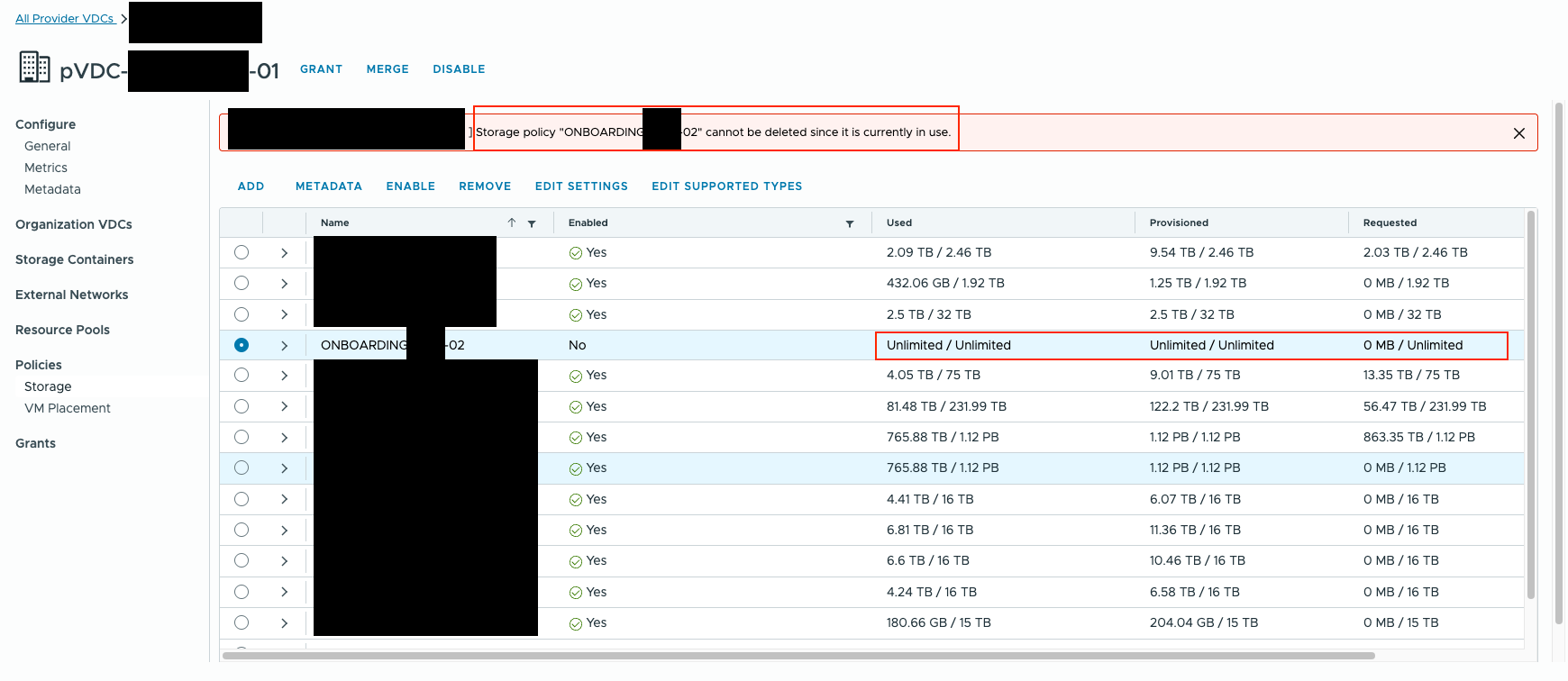Click the horizontal scrollbar under the table
This screenshot has height=681, width=1568.
[x=798, y=656]
